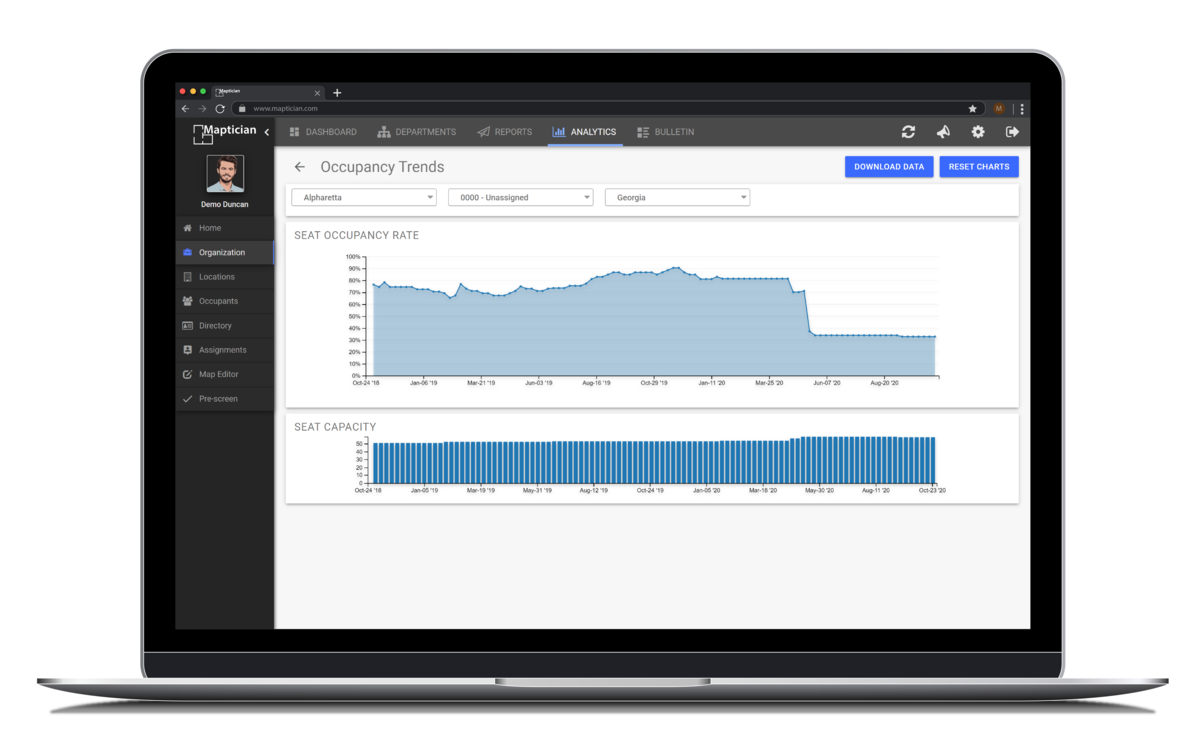Image resolution: width=1200 pixels, height=755 pixels.
Task: Open the Bulletin tab
Action: [x=666, y=132]
